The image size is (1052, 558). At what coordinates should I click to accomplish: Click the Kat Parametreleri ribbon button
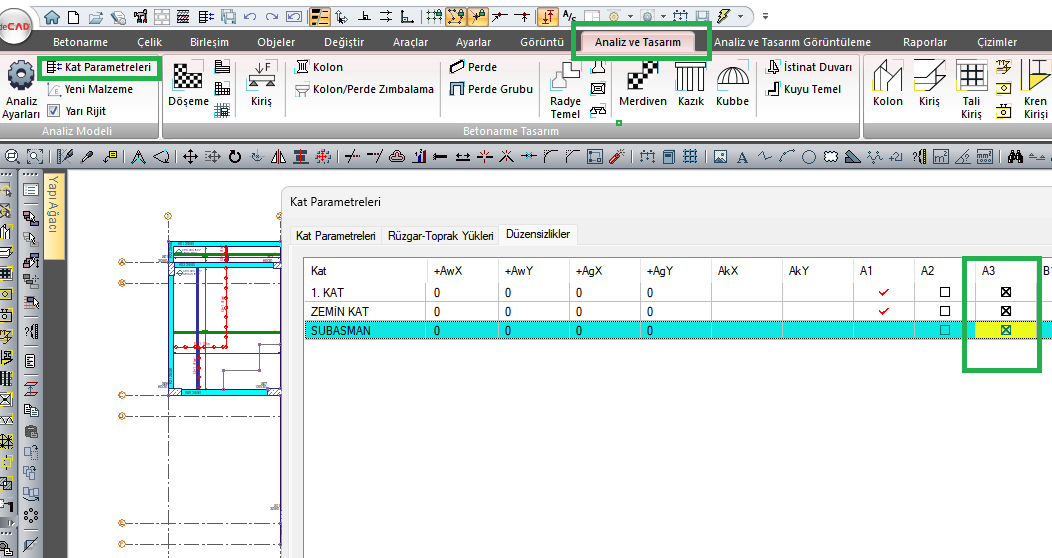pos(99,67)
